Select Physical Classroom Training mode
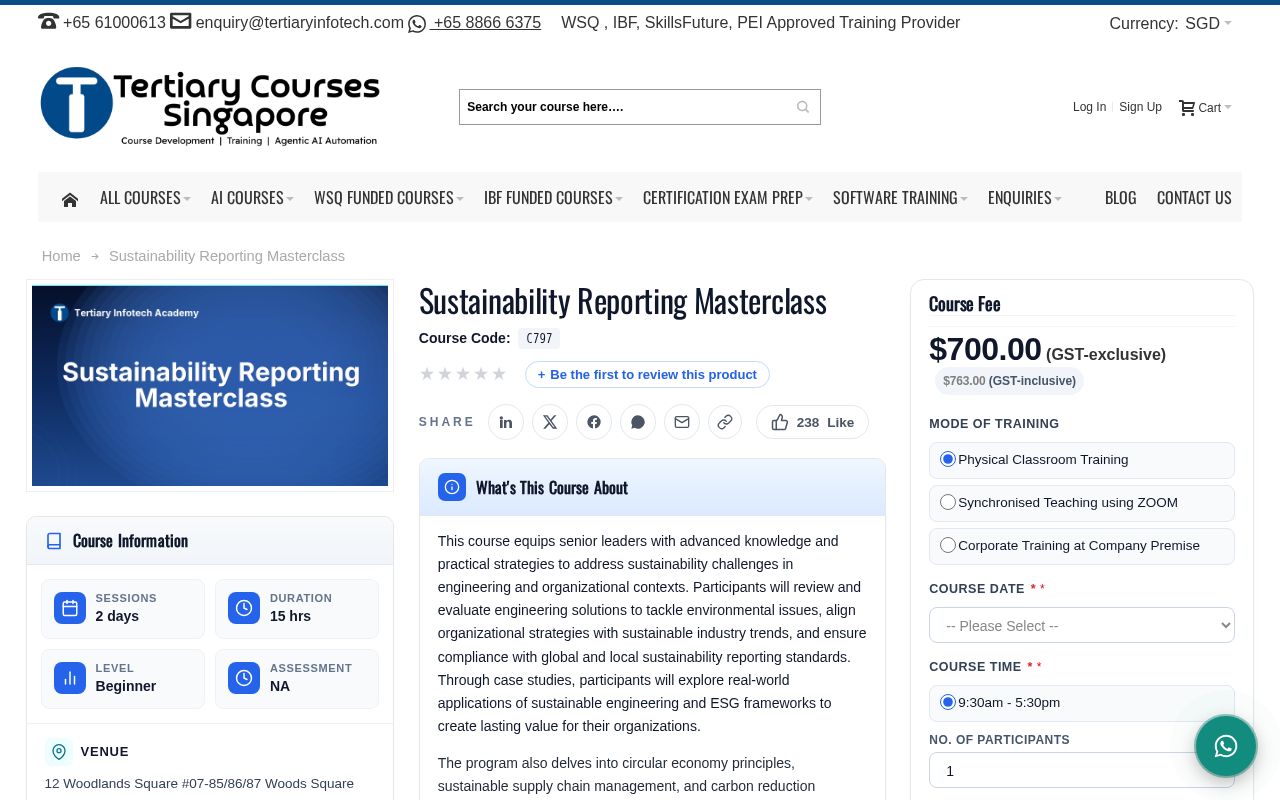 [x=948, y=459]
